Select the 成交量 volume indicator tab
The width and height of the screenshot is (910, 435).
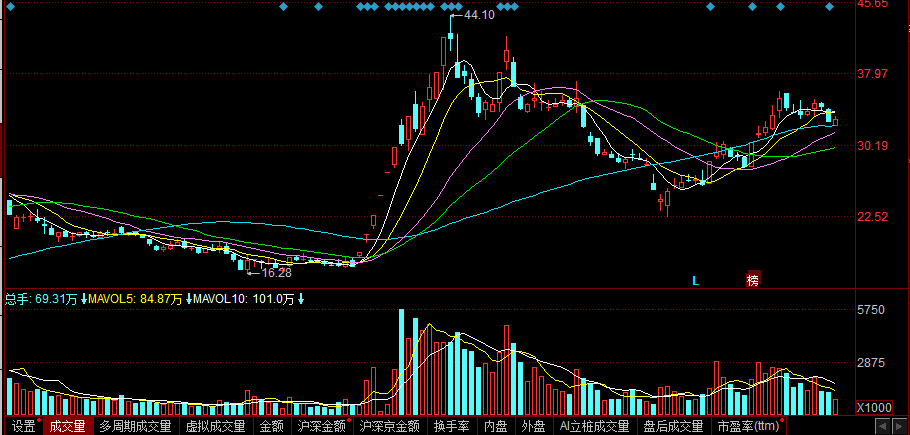(x=67, y=426)
